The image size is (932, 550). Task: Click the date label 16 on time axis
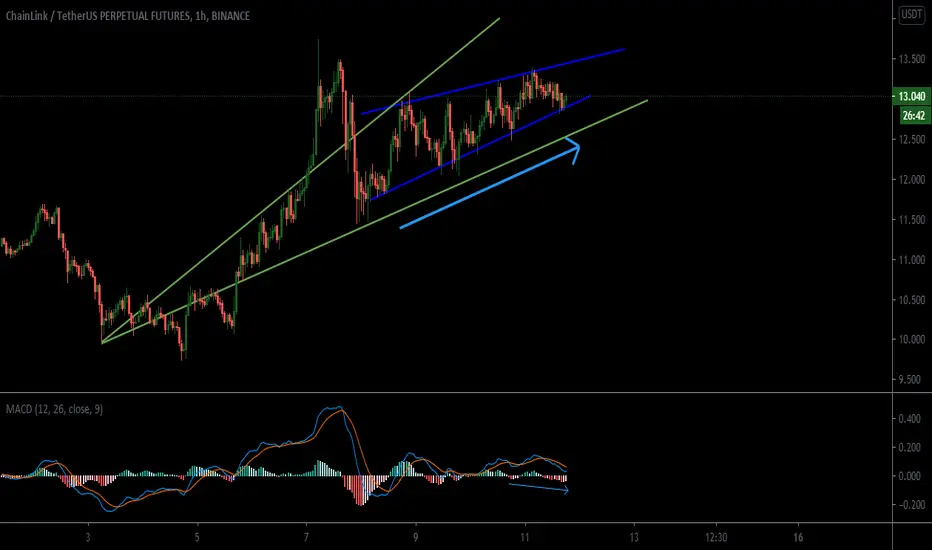coord(798,538)
